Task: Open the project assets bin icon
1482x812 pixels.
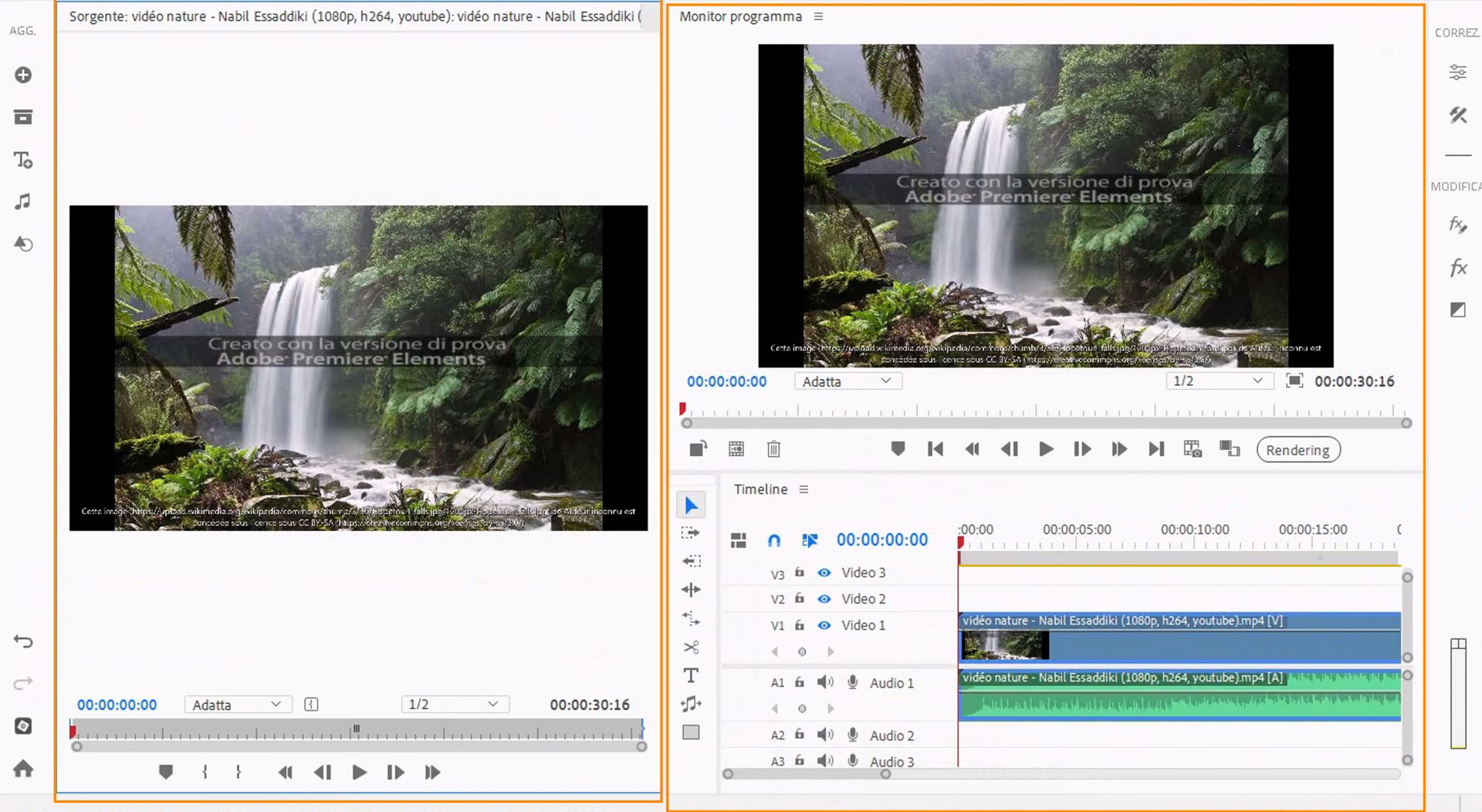Action: click(23, 117)
